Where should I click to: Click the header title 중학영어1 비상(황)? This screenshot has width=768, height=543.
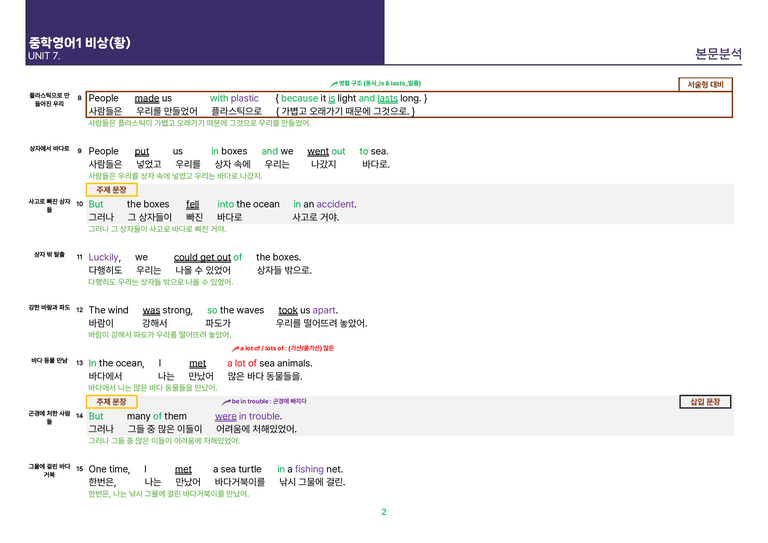pos(79,43)
